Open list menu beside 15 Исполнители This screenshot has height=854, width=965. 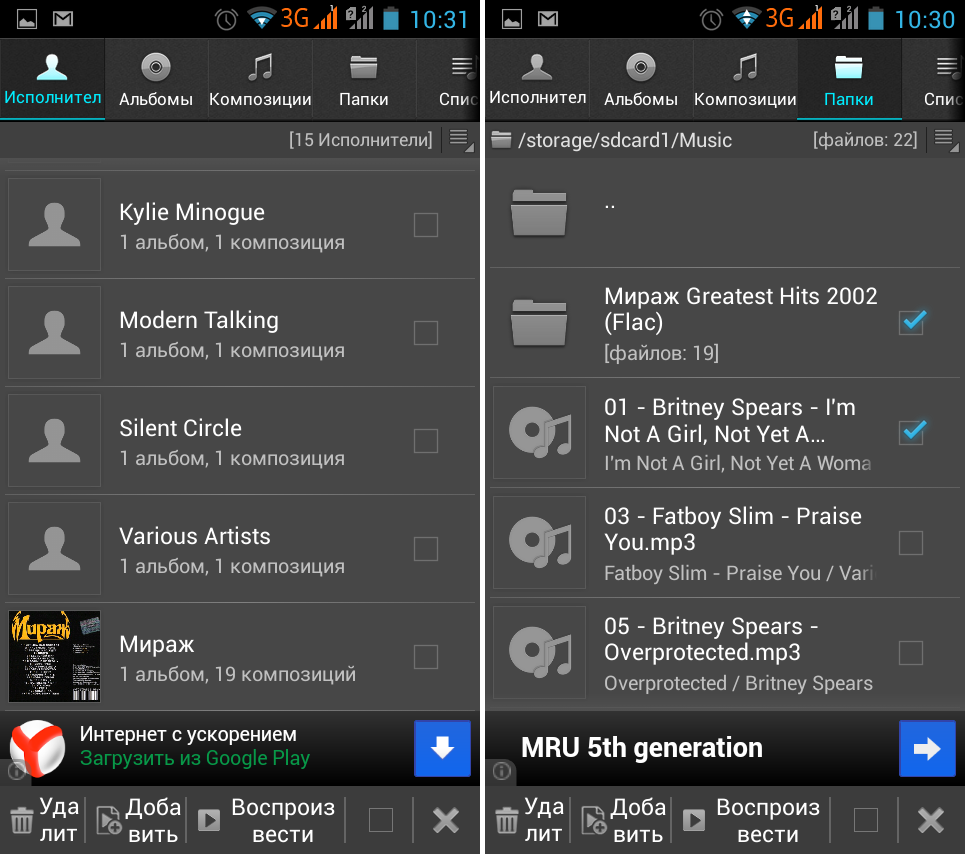tap(461, 140)
